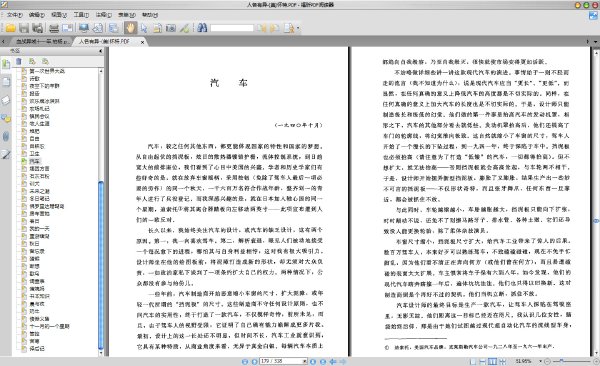Image resolution: width=600 pixels, height=366 pixels.
Task: Click the blue back-view arrow
Action: 333,361
